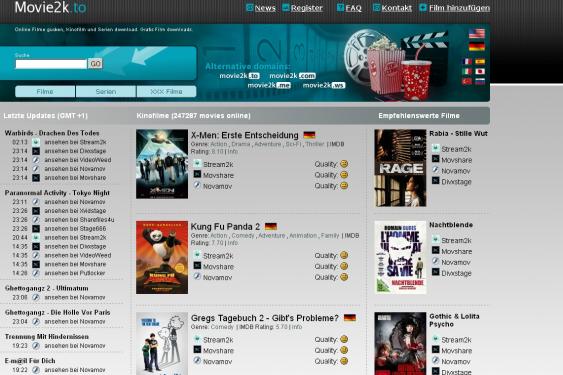Open the Serien tab

pos(106,92)
